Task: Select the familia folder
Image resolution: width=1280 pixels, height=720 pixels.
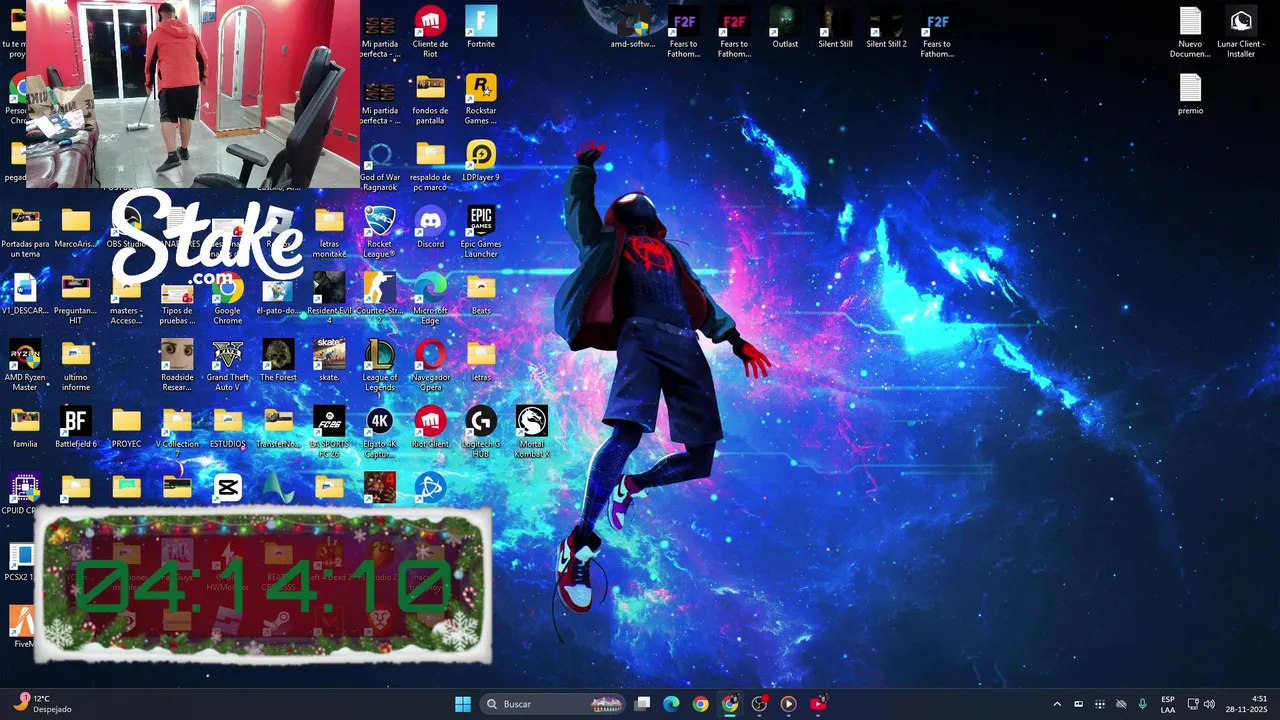Action: click(x=25, y=428)
